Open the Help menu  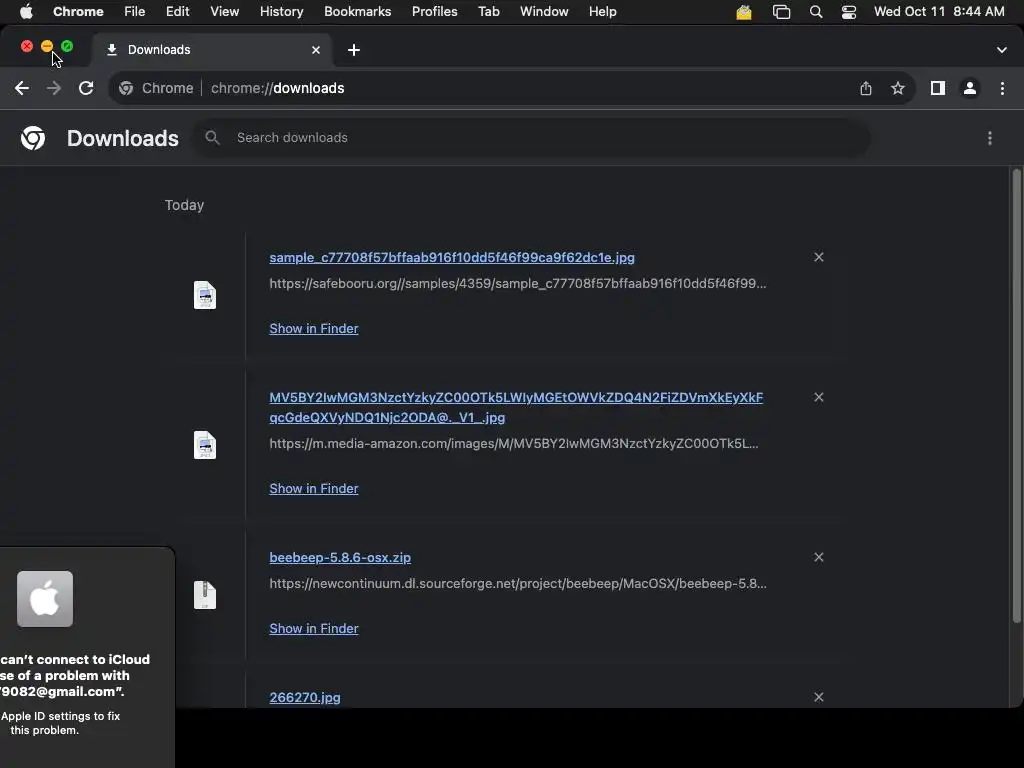(602, 12)
